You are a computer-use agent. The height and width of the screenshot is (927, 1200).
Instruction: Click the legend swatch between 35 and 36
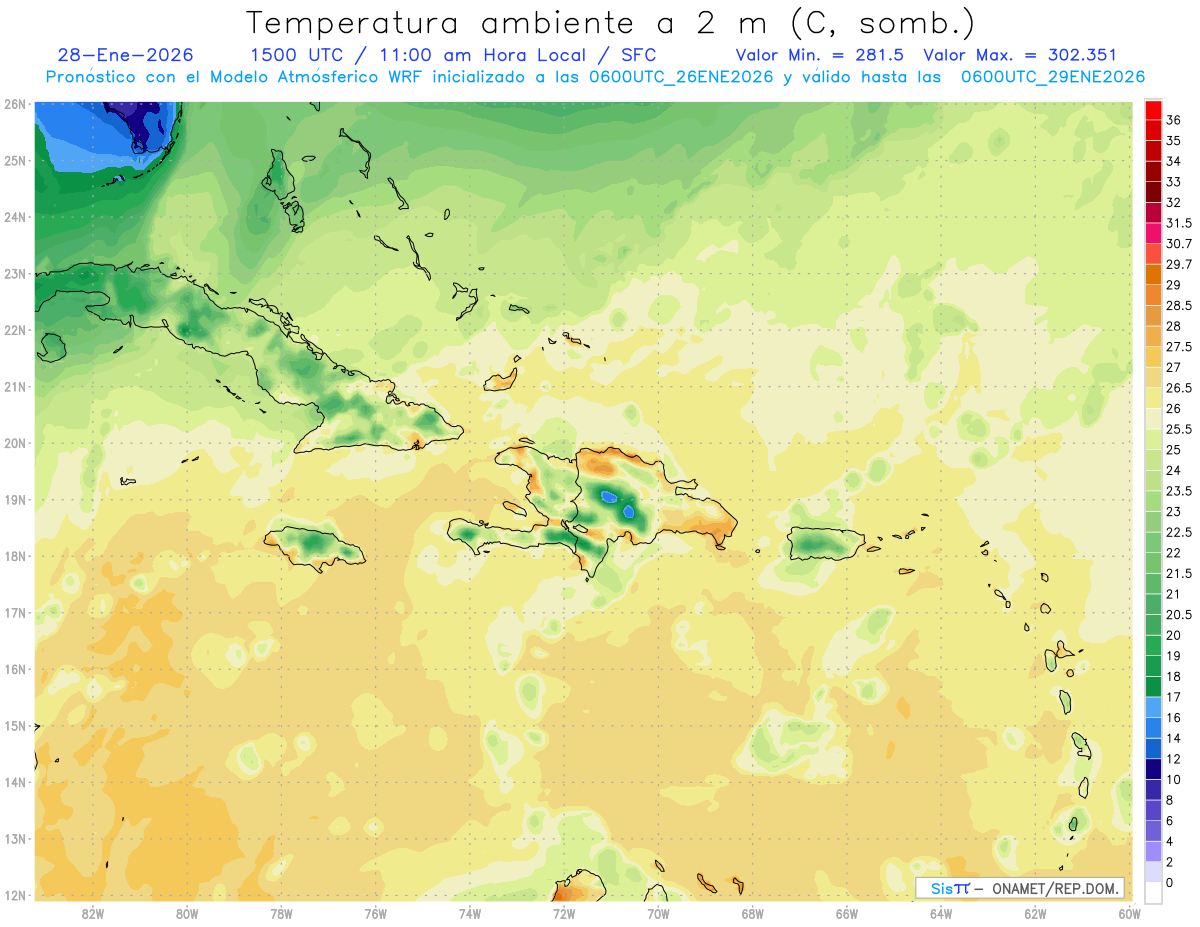coord(1153,129)
